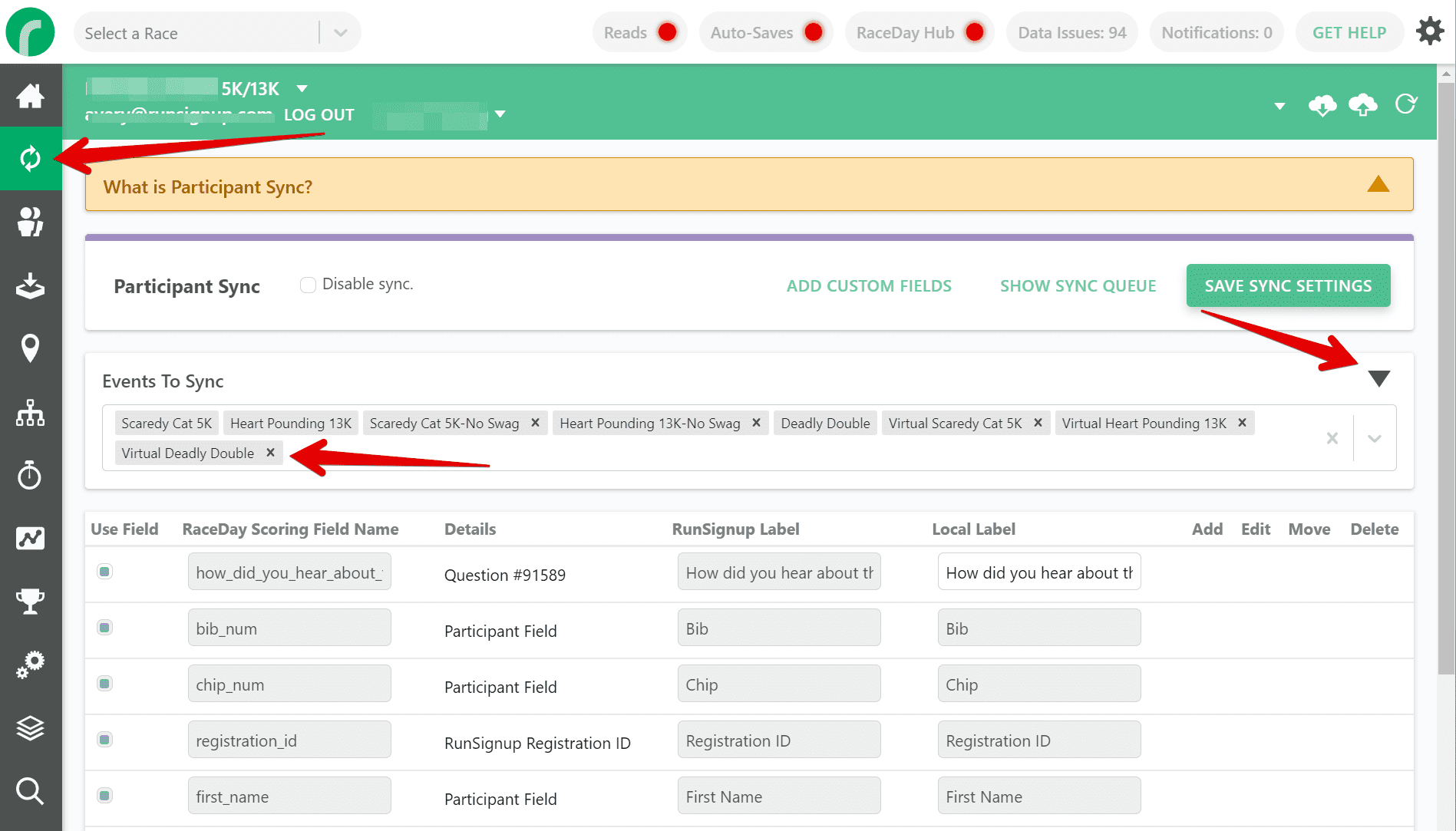Viewport: 1456px width, 831px height.
Task: Click the RaceDay Hub status indicator
Action: (x=919, y=32)
